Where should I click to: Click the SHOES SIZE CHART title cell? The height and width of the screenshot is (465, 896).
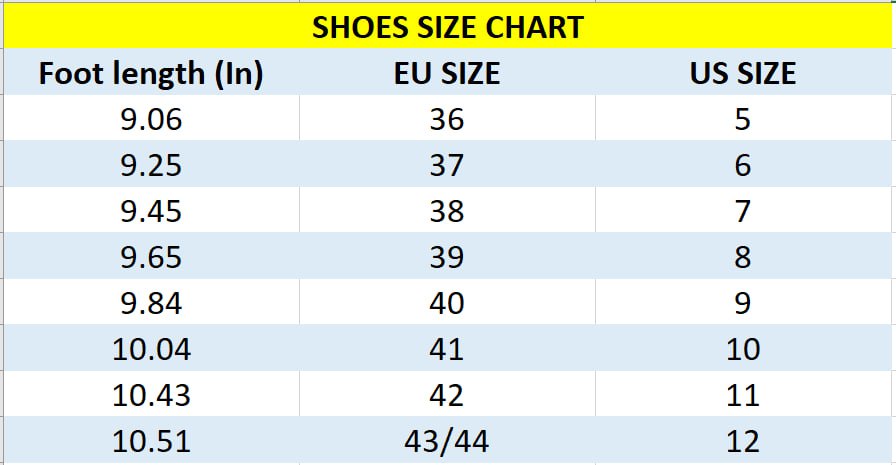point(447,27)
